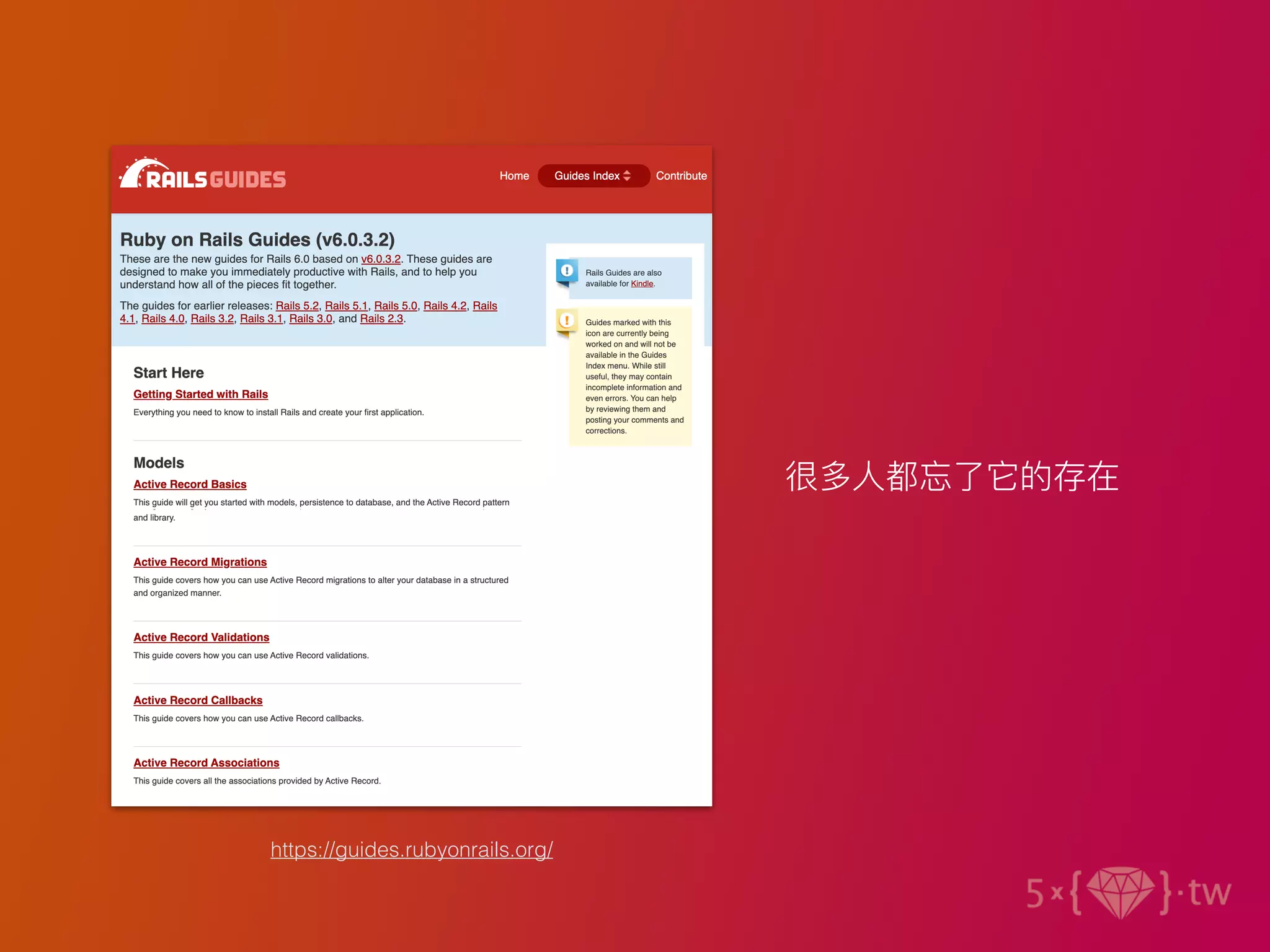Open the Contribute menu item
The image size is (1270, 952).
pos(681,176)
